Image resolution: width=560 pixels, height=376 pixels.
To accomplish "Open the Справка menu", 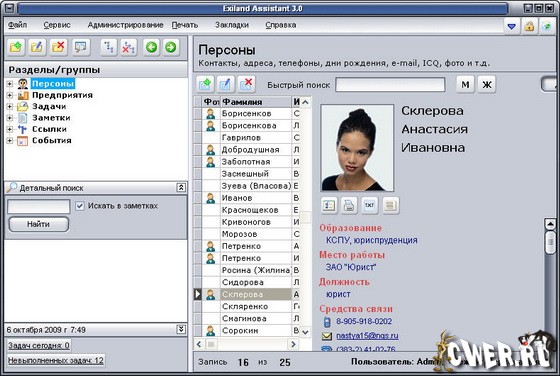I will 281,25.
